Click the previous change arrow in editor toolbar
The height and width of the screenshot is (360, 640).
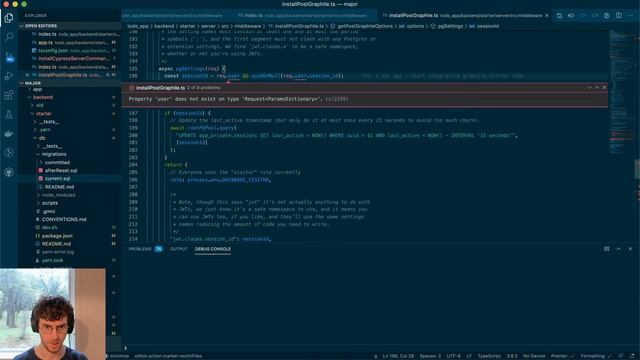(x=583, y=16)
